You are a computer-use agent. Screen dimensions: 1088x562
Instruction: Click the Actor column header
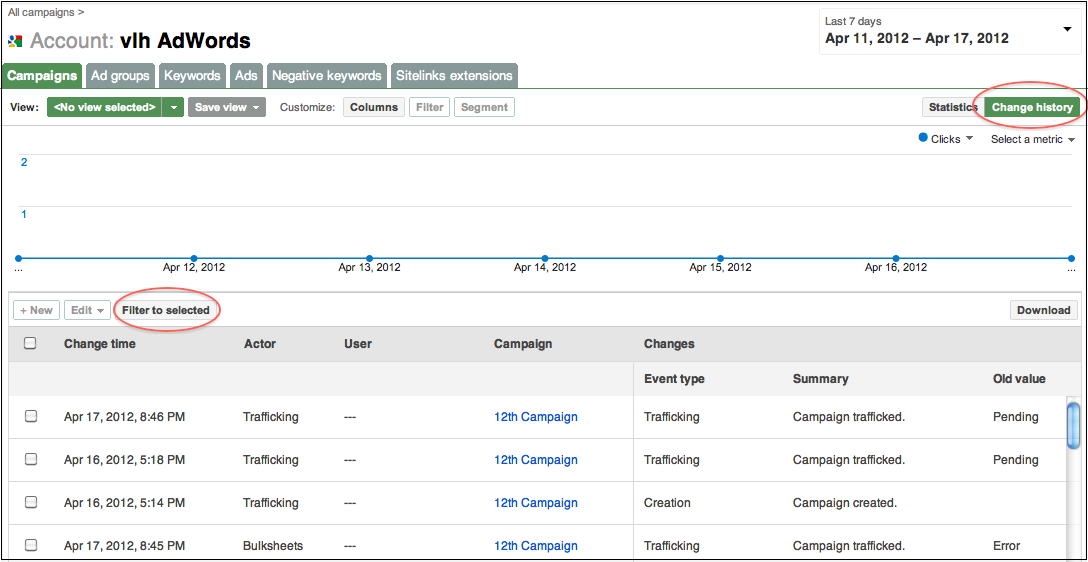pyautogui.click(x=260, y=343)
